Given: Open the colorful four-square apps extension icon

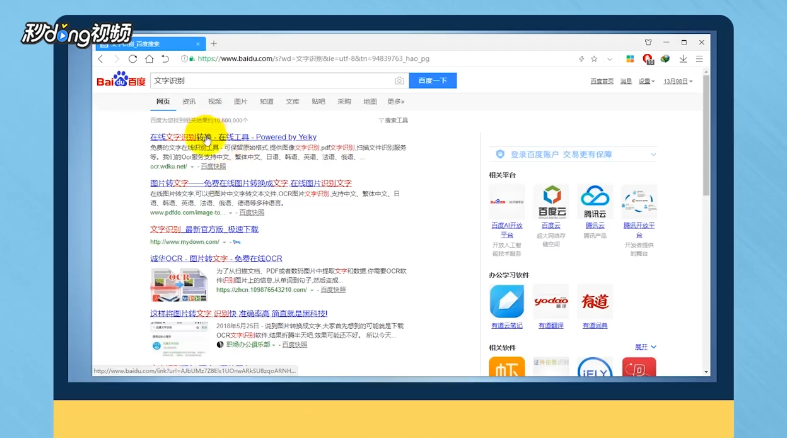Looking at the screenshot, I should click(630, 59).
